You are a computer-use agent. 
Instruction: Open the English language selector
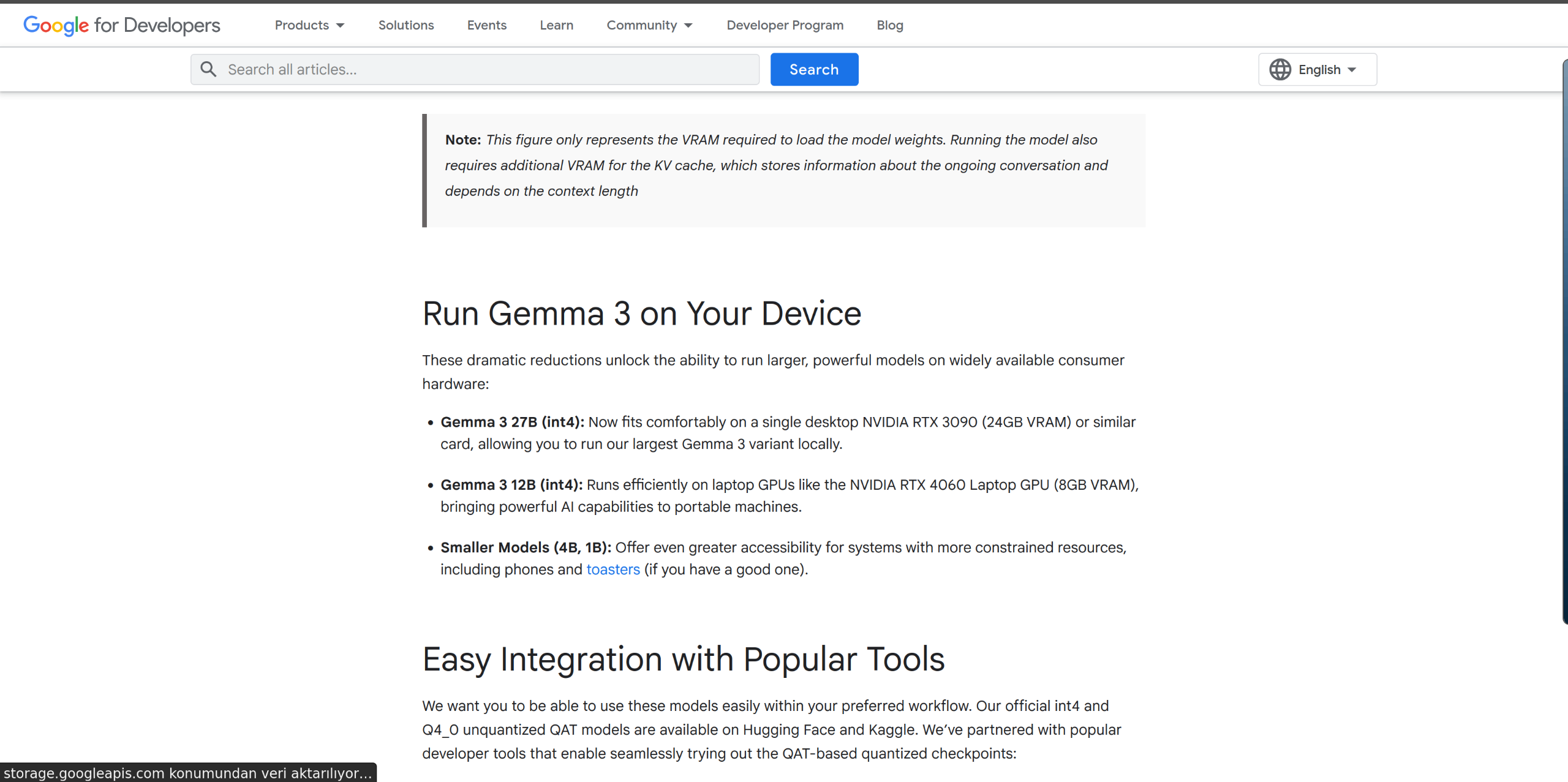pos(1317,69)
